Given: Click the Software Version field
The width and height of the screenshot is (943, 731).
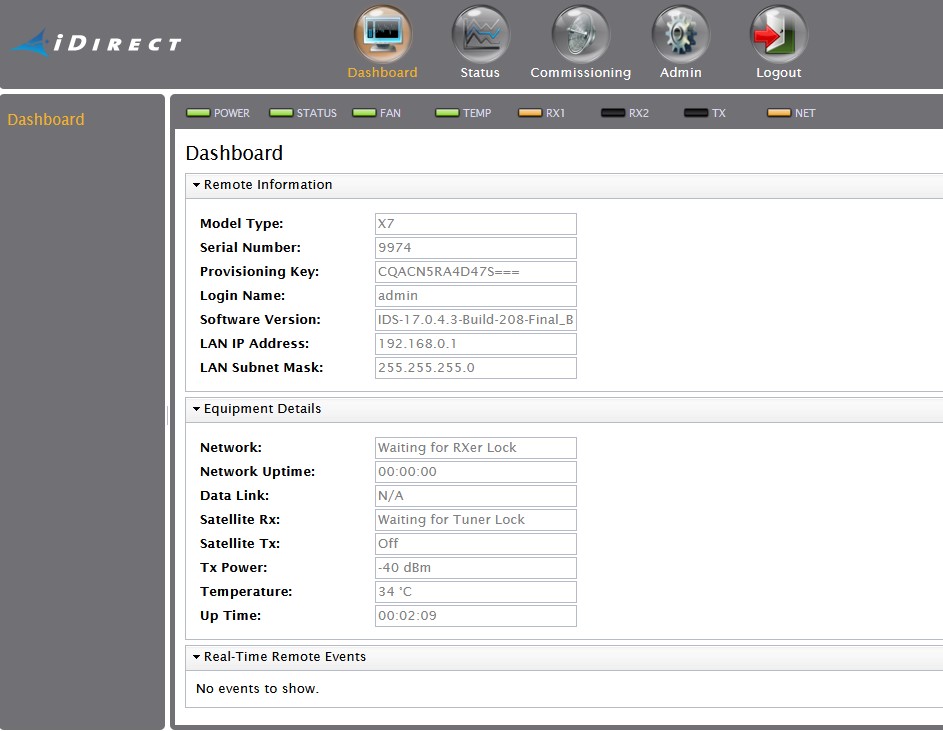Looking at the screenshot, I should [475, 320].
